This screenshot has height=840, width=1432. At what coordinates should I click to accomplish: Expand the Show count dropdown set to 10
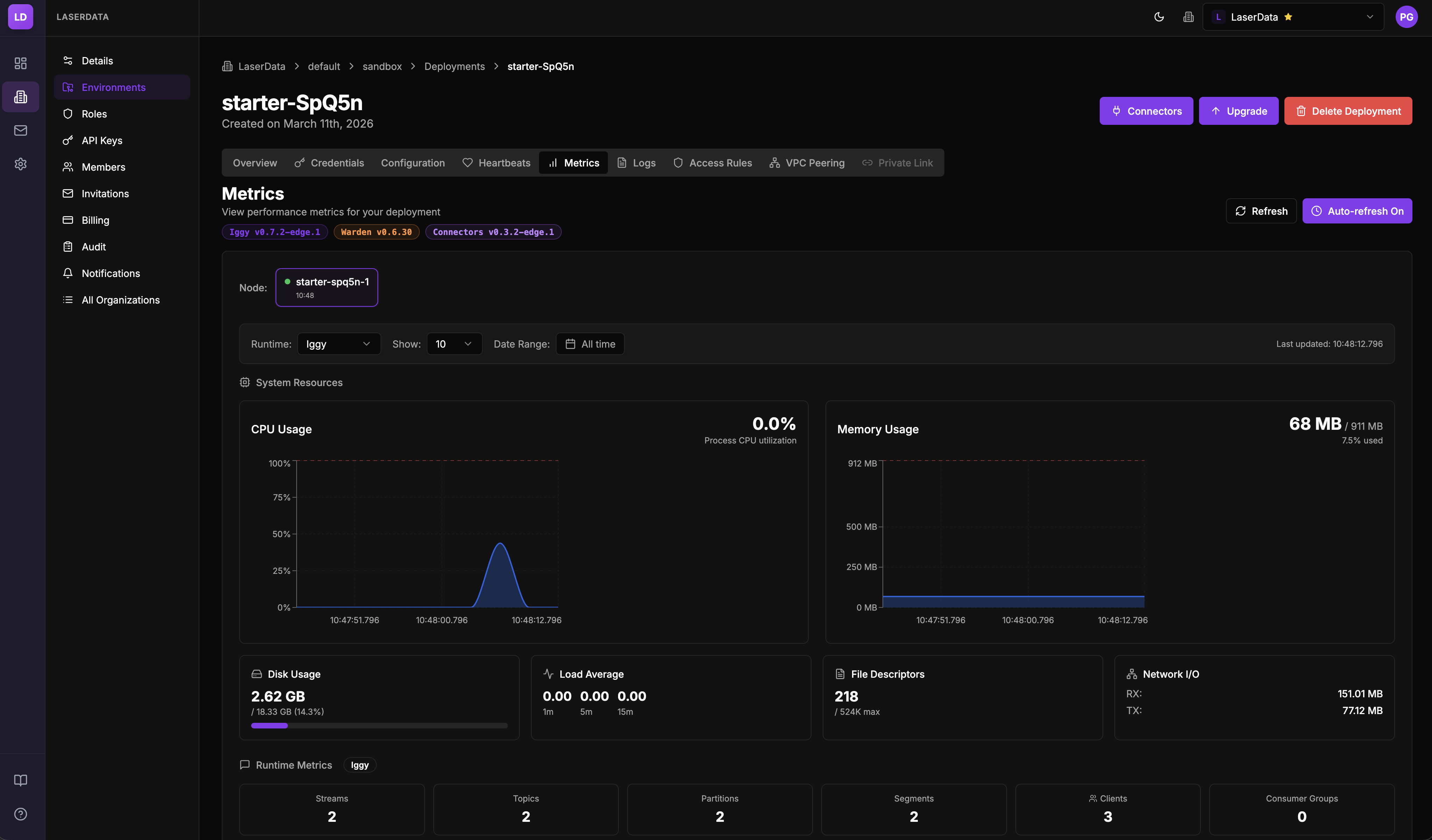pyautogui.click(x=453, y=344)
